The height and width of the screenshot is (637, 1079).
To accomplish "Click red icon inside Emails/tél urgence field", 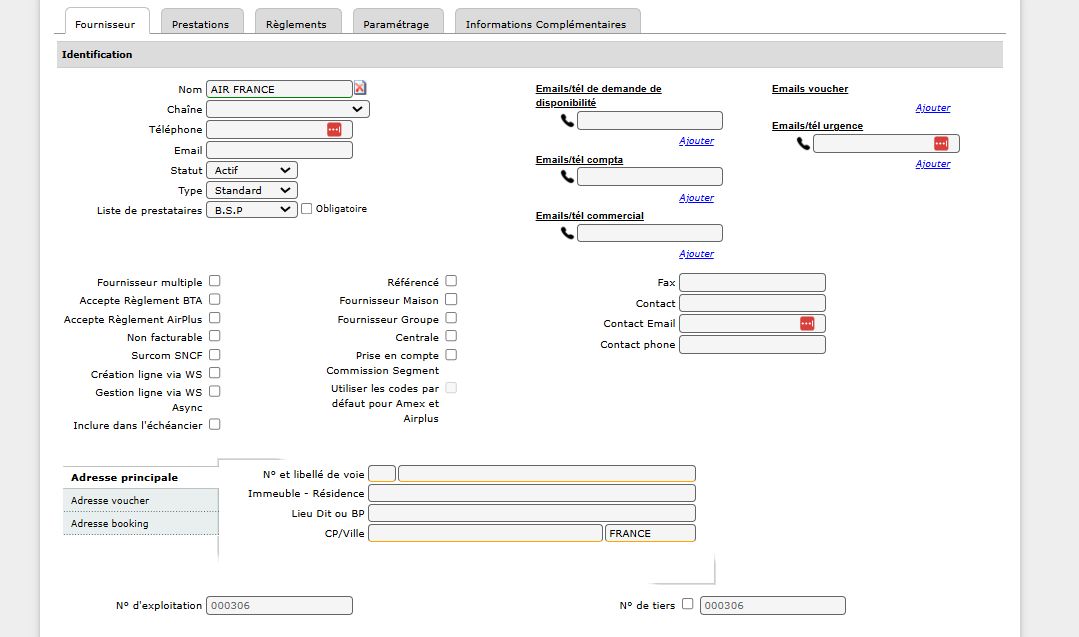I will click(x=941, y=143).
